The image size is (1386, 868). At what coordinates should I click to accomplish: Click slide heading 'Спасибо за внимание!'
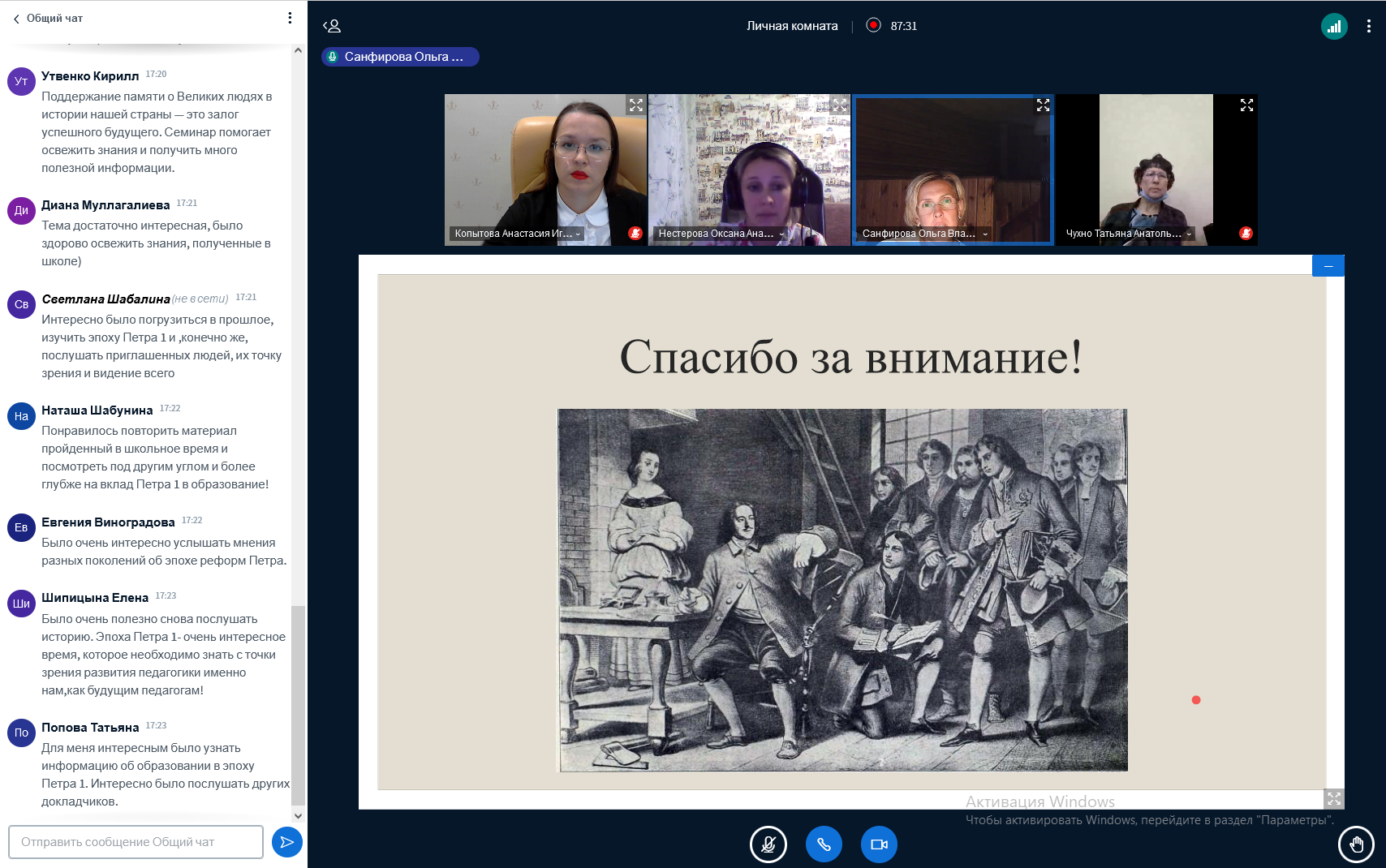tap(850, 357)
